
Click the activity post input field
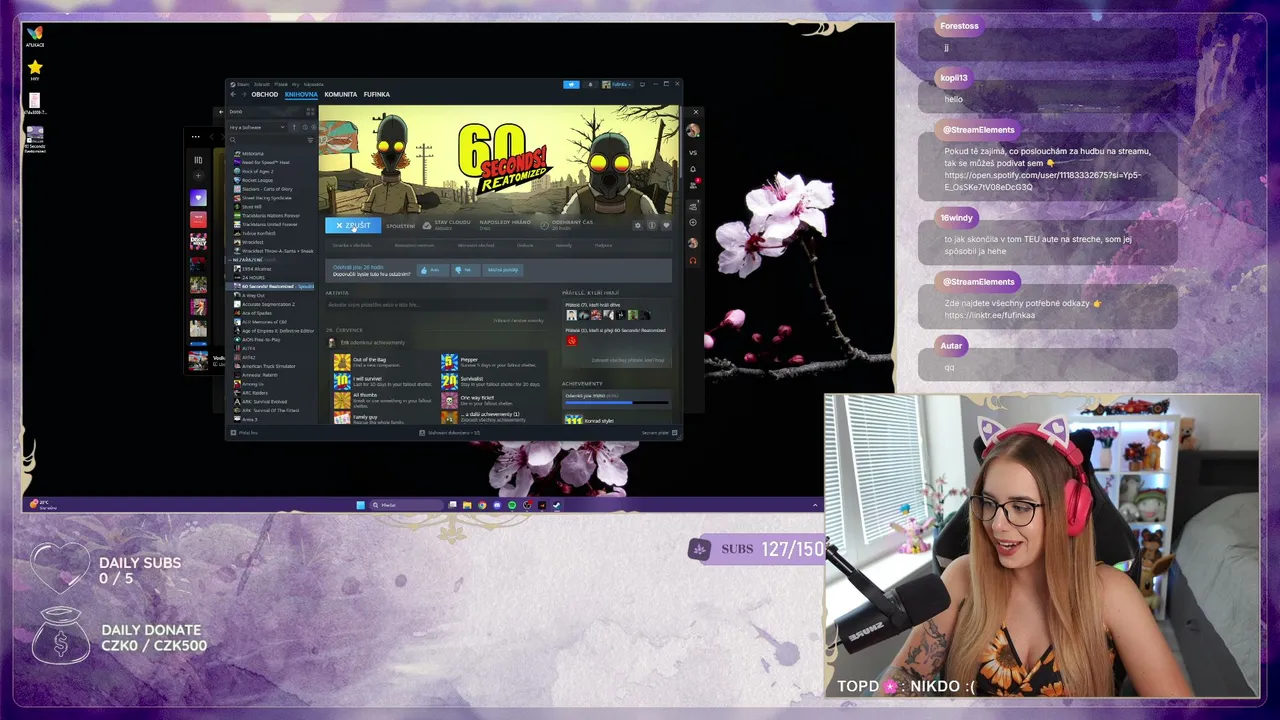coord(436,305)
